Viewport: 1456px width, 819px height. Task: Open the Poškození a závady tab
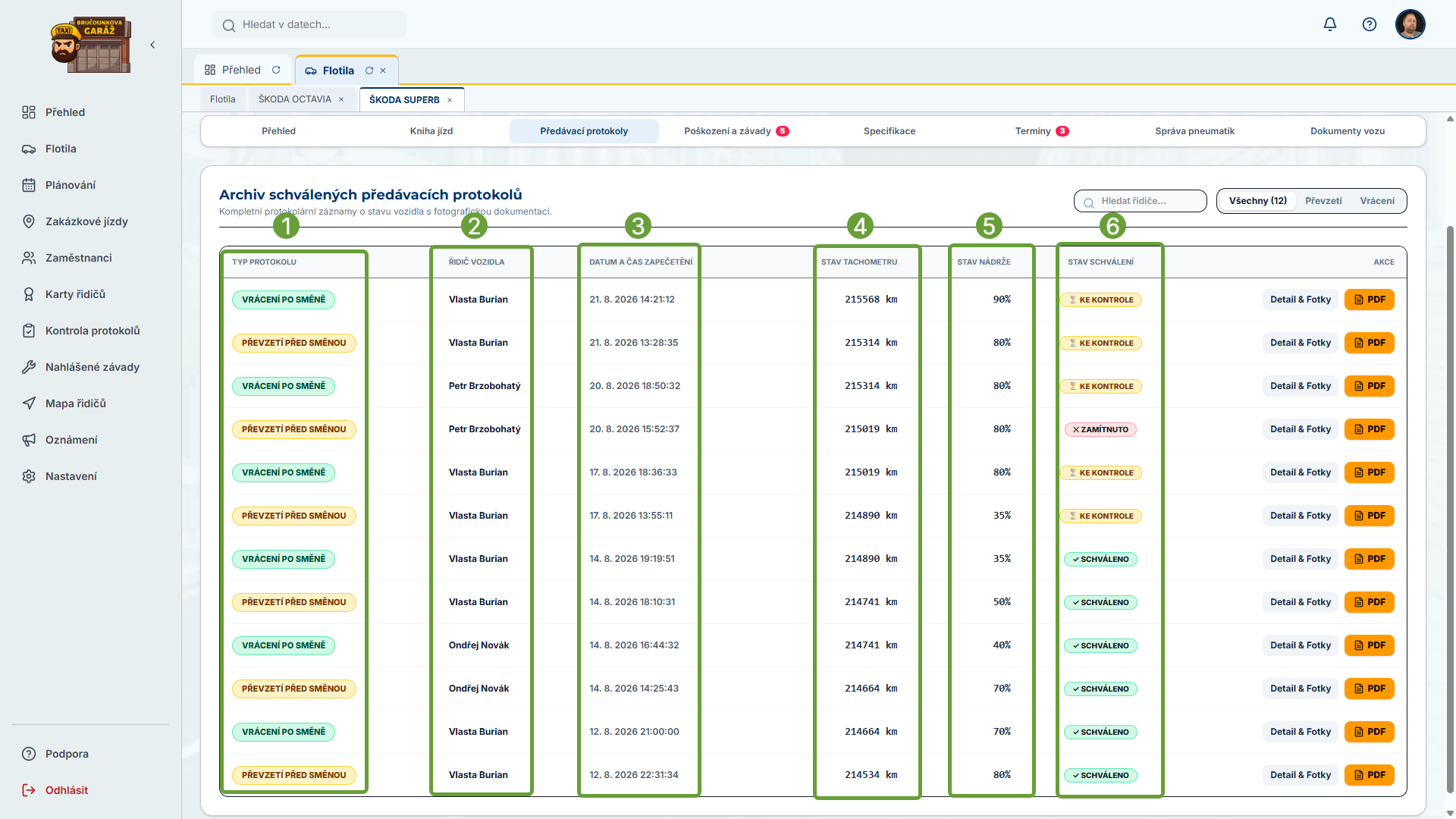tap(736, 131)
